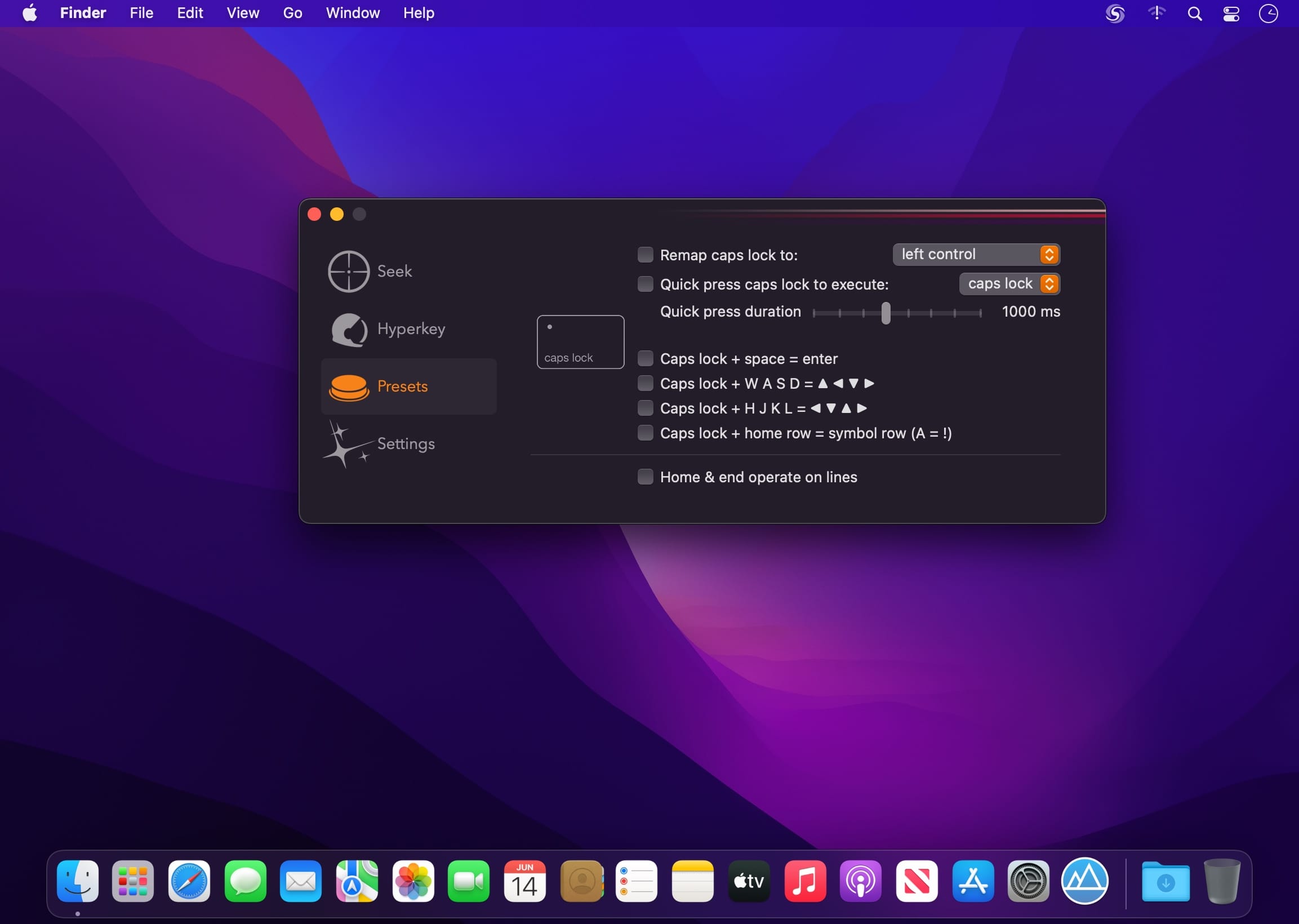
Task: Open the Downloads folder in Dock
Action: 1165,881
